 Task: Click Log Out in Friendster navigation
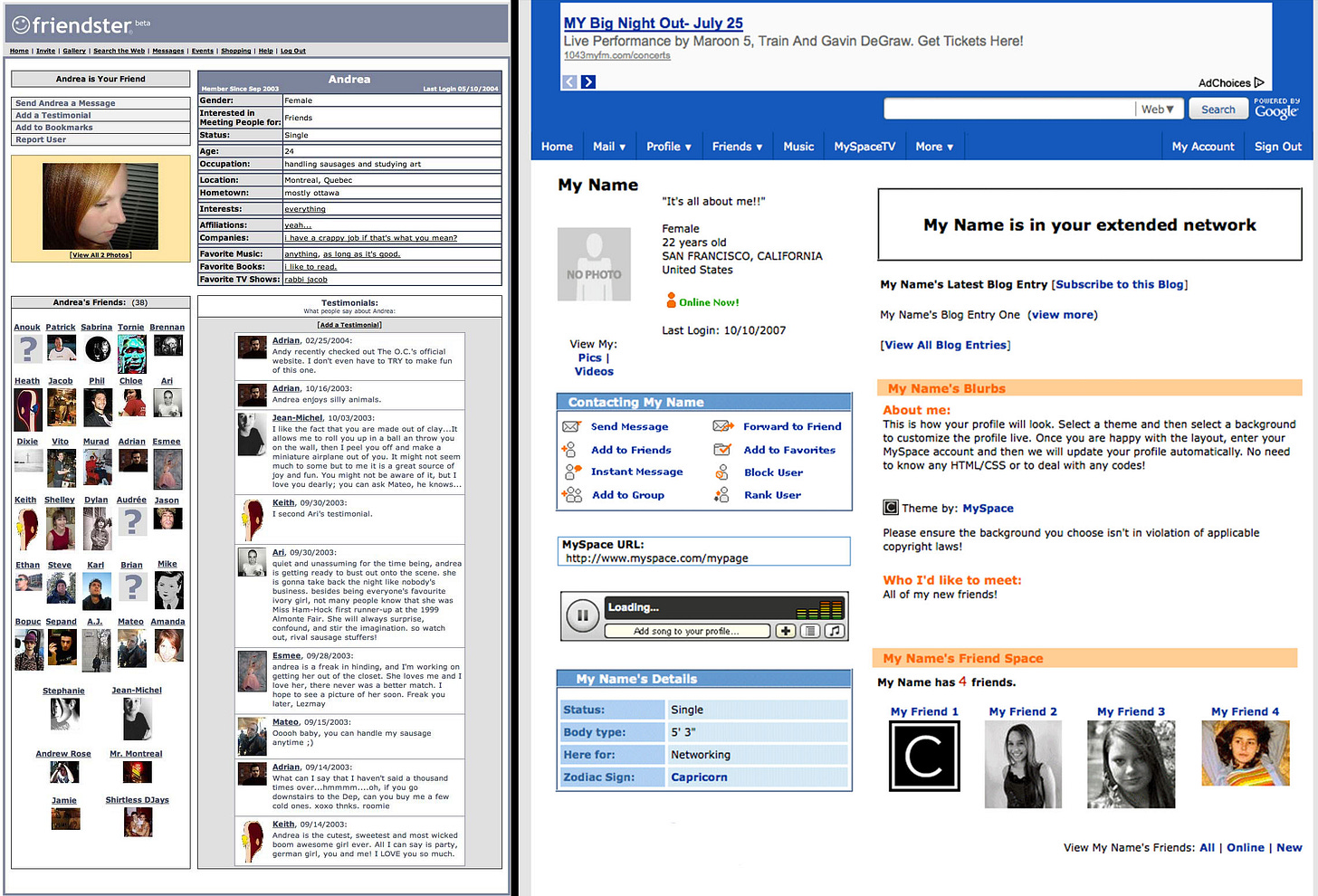(x=292, y=51)
